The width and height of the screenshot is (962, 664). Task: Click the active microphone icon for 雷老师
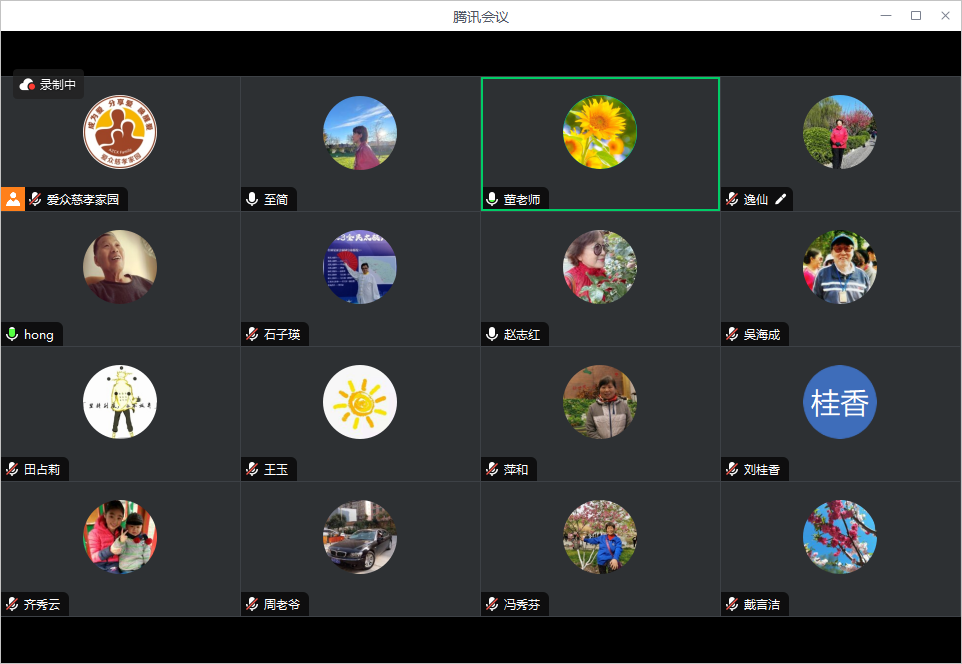click(492, 199)
